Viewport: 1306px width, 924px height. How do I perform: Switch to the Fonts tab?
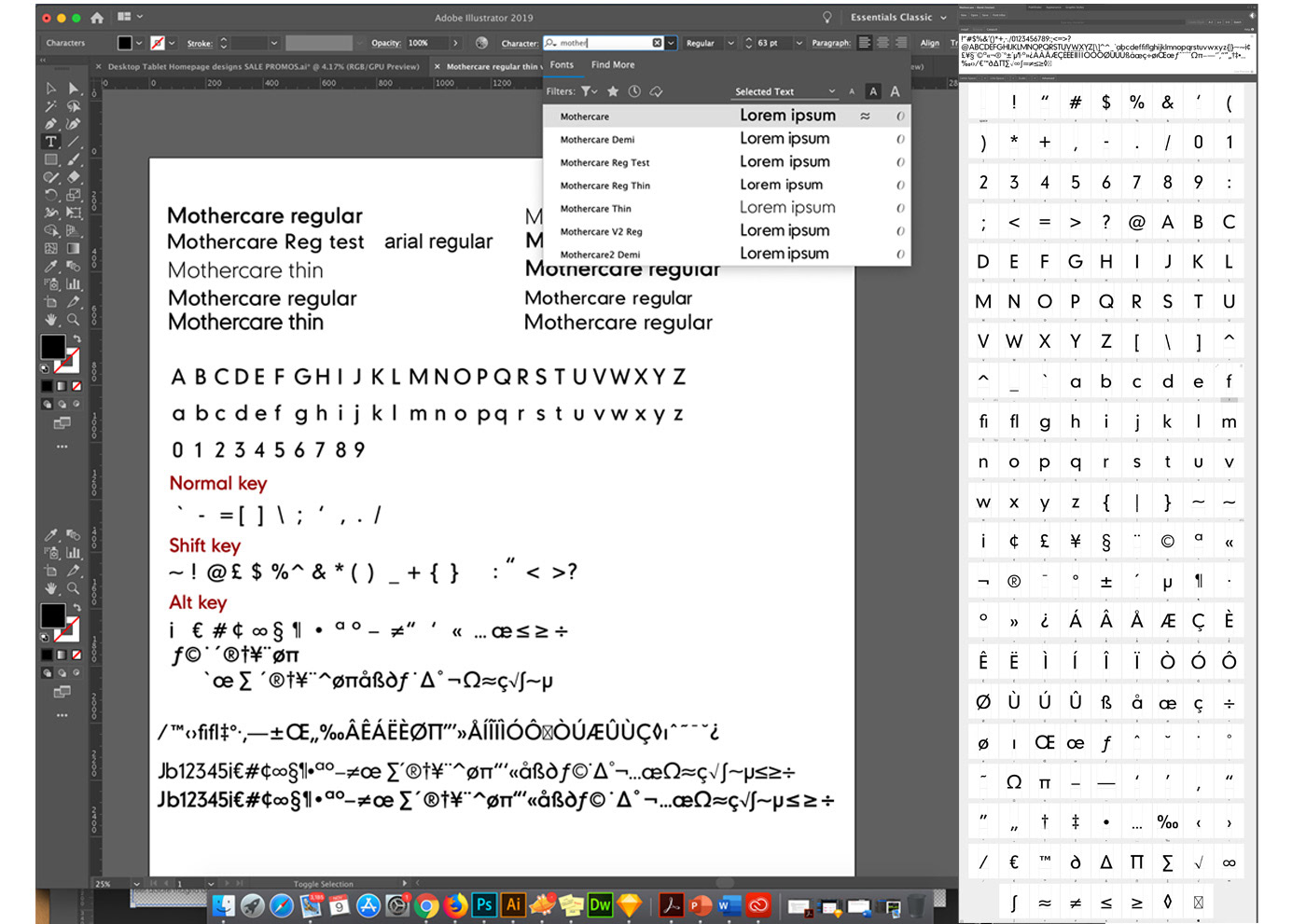(562, 64)
